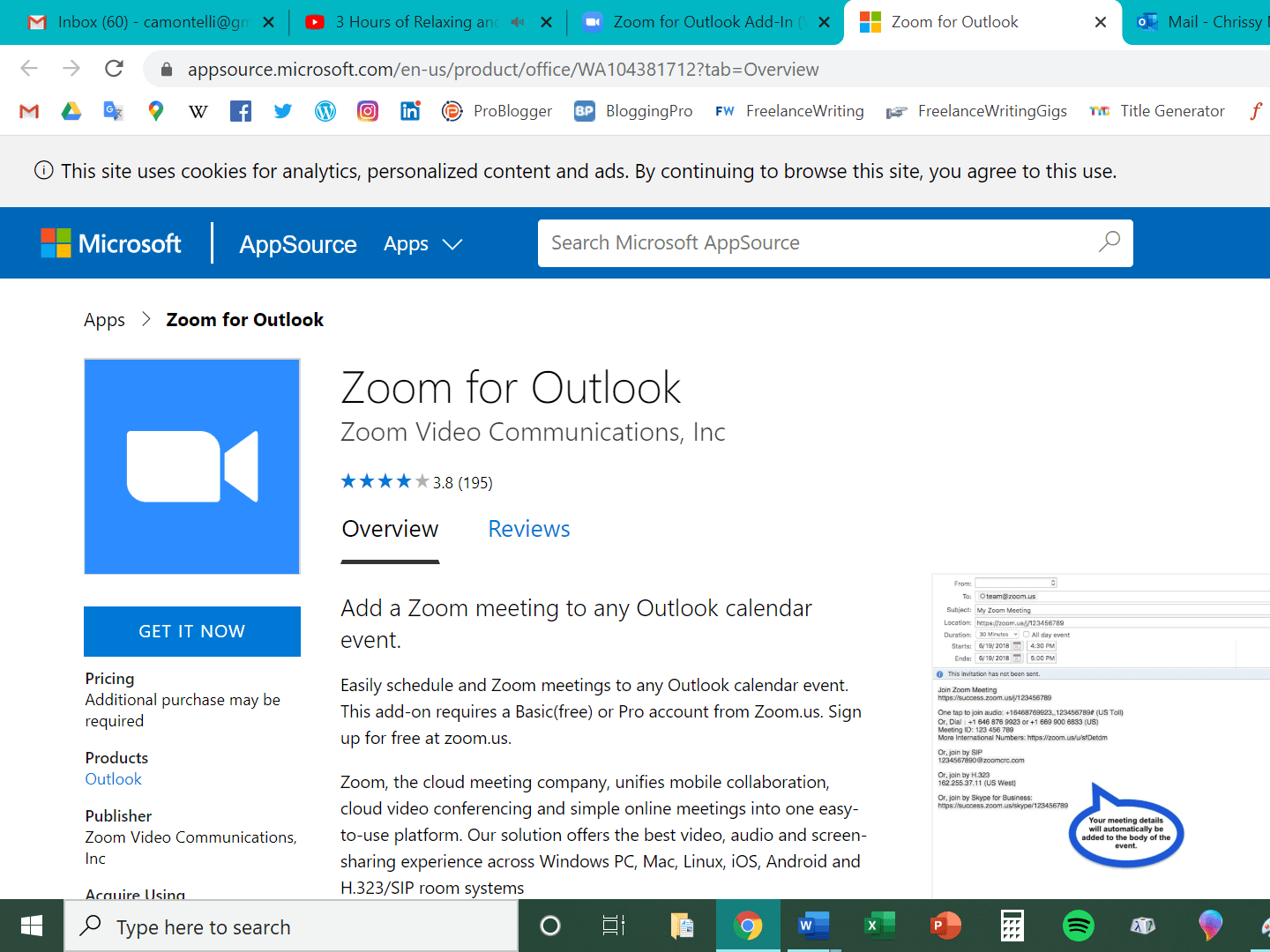Click the GET IT NOW button
Screen dimensions: 1270x952
click(192, 631)
